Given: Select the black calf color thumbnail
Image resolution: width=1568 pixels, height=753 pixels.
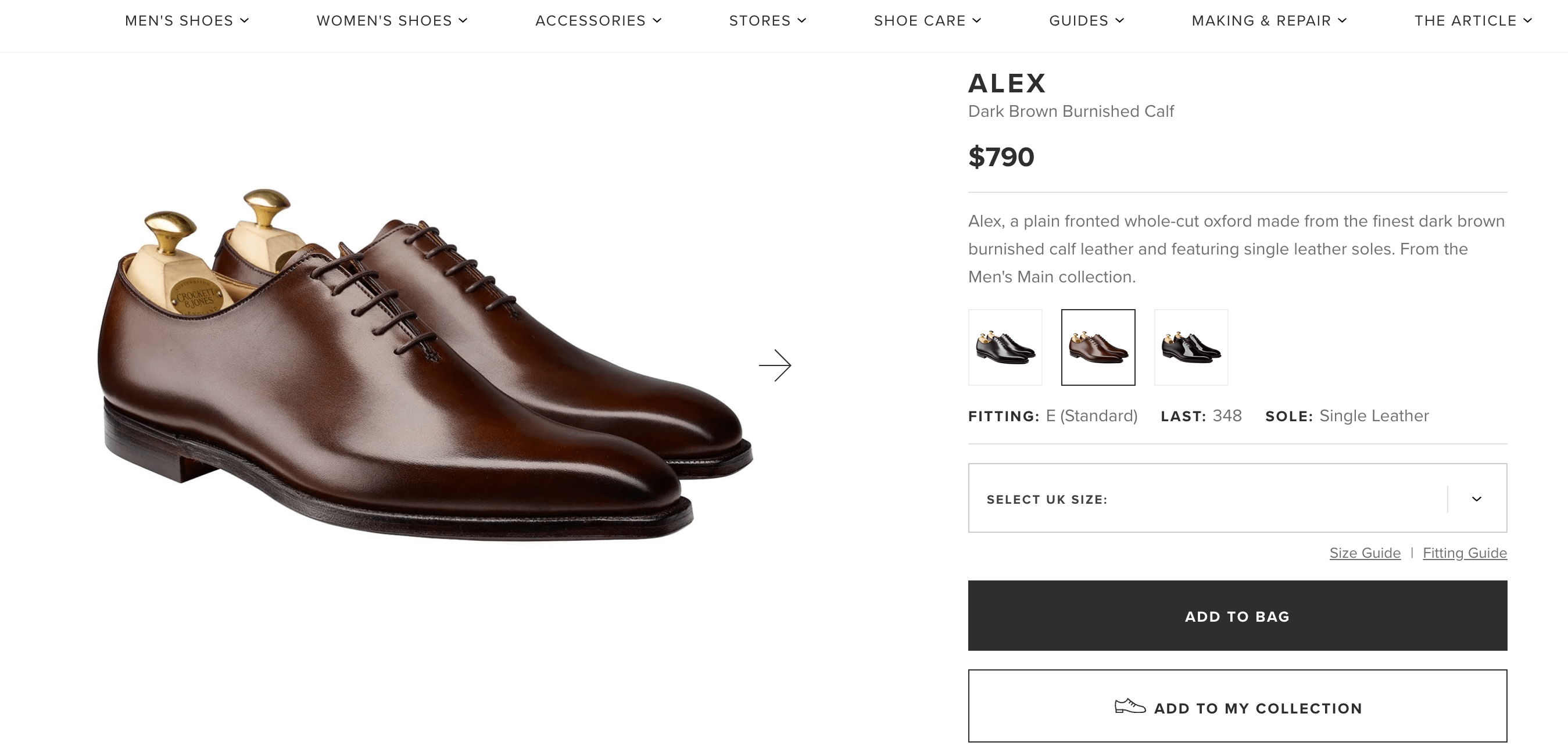Looking at the screenshot, I should coord(1005,347).
